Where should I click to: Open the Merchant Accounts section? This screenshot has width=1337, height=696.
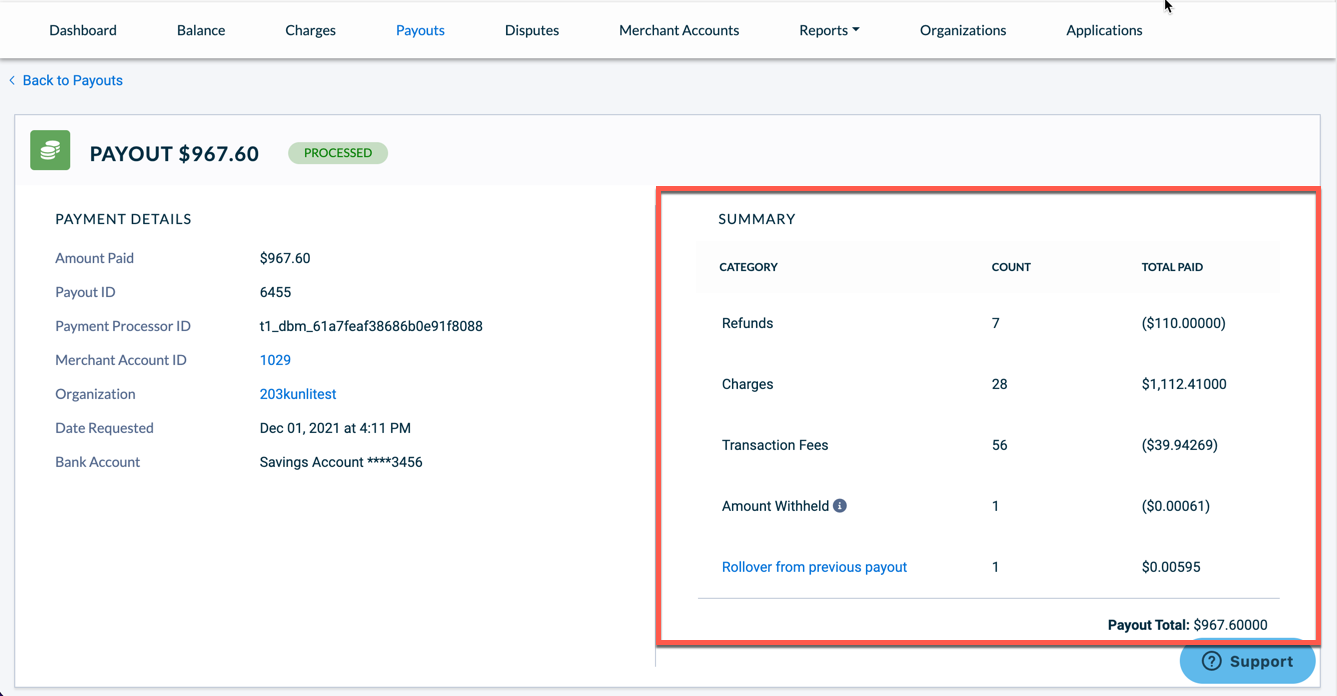pyautogui.click(x=679, y=30)
